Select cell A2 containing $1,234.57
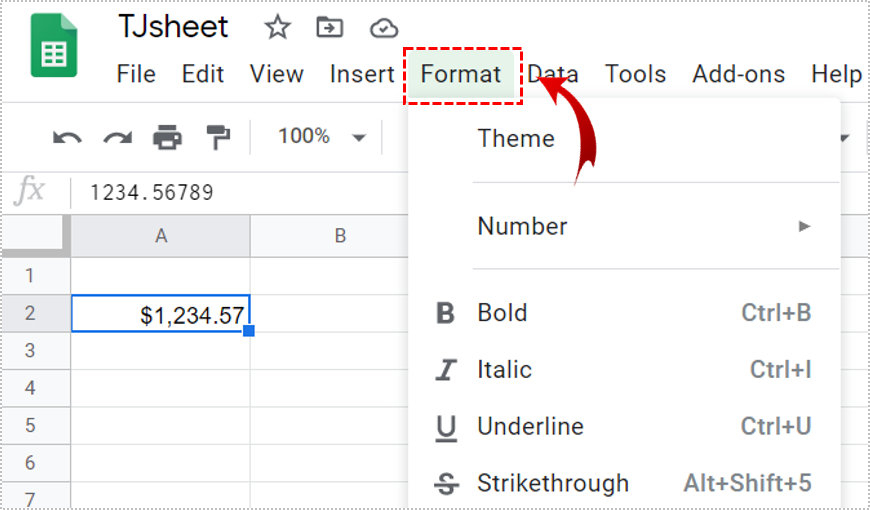870x510 pixels. click(x=160, y=314)
